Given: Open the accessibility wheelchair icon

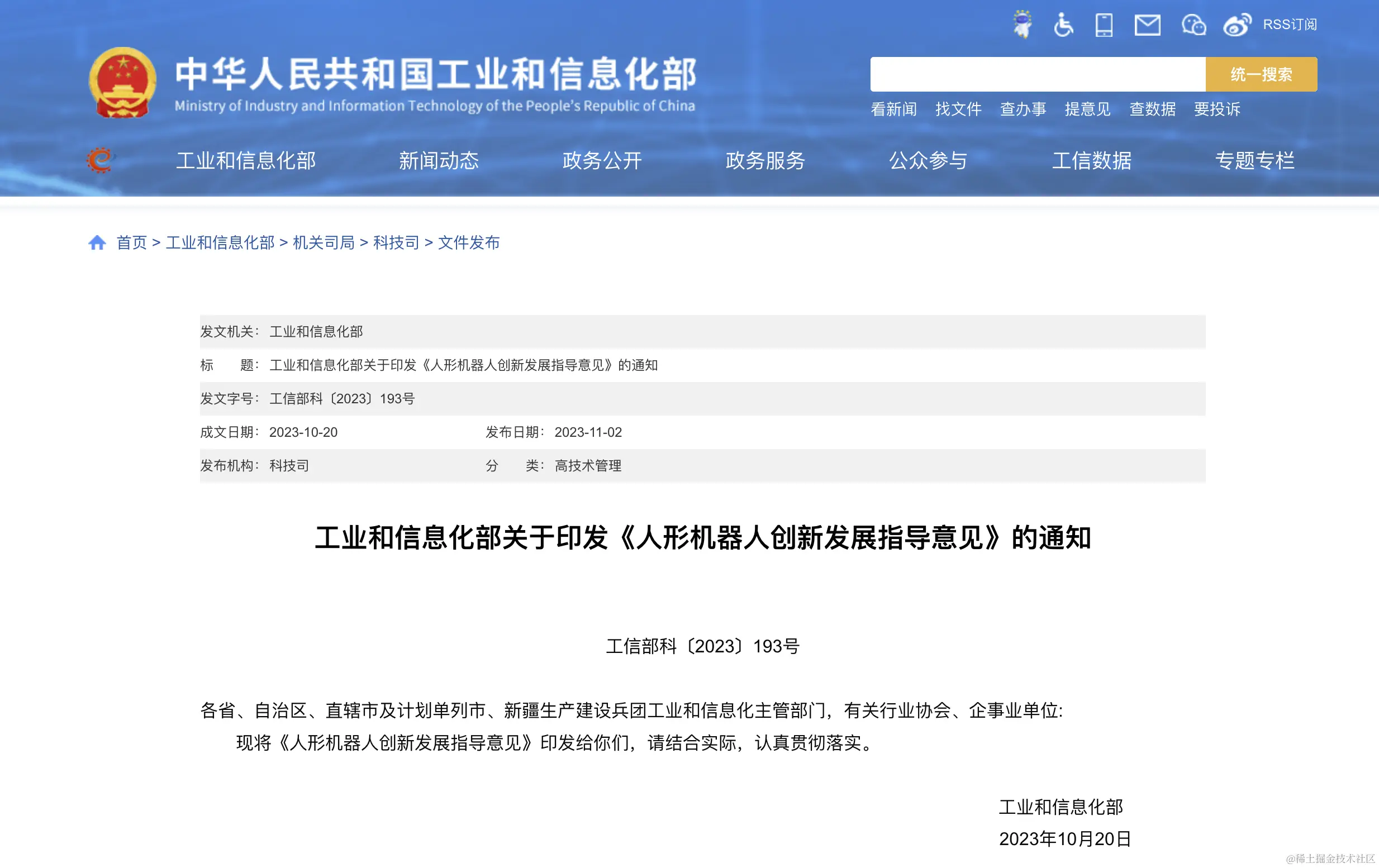Looking at the screenshot, I should click(x=1063, y=25).
